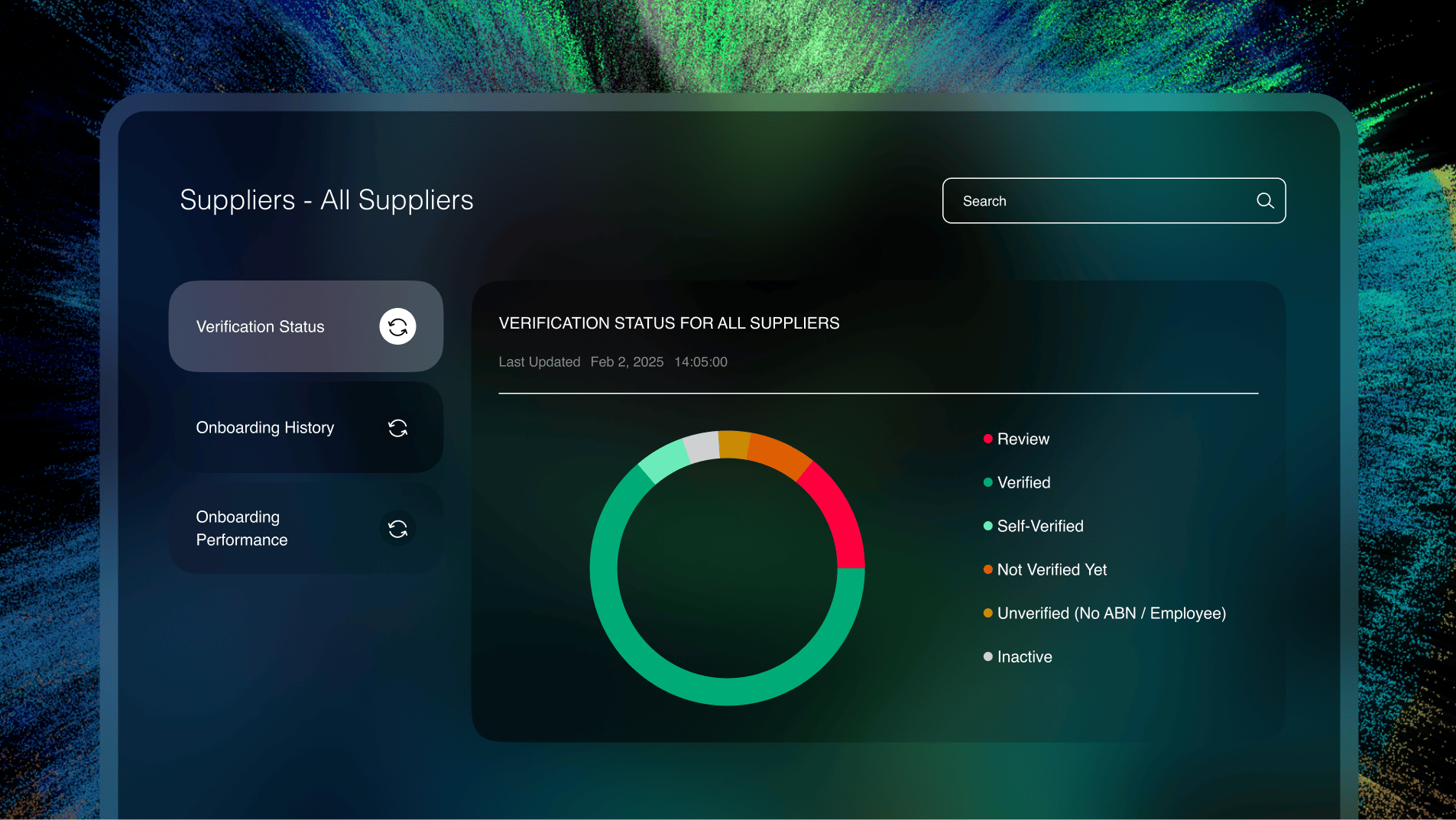Image resolution: width=1456 pixels, height=820 pixels.
Task: Click the green Verified legend dot
Action: coord(988,482)
